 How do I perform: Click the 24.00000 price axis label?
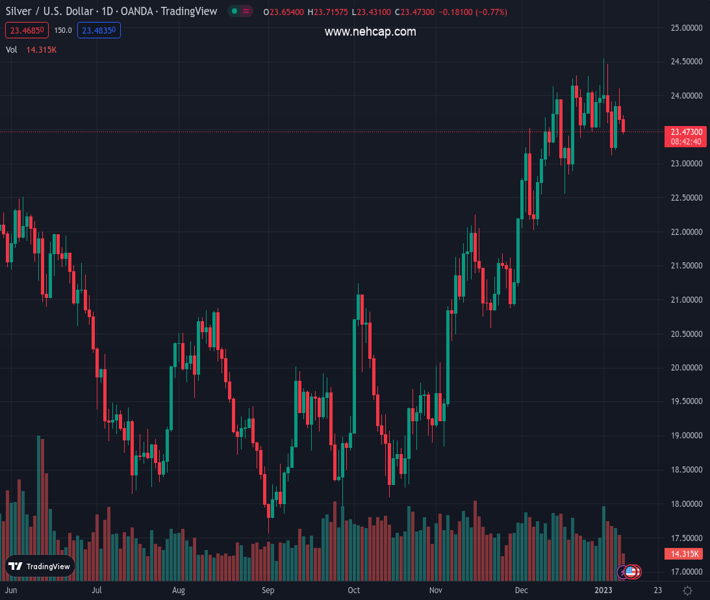pyautogui.click(x=686, y=96)
